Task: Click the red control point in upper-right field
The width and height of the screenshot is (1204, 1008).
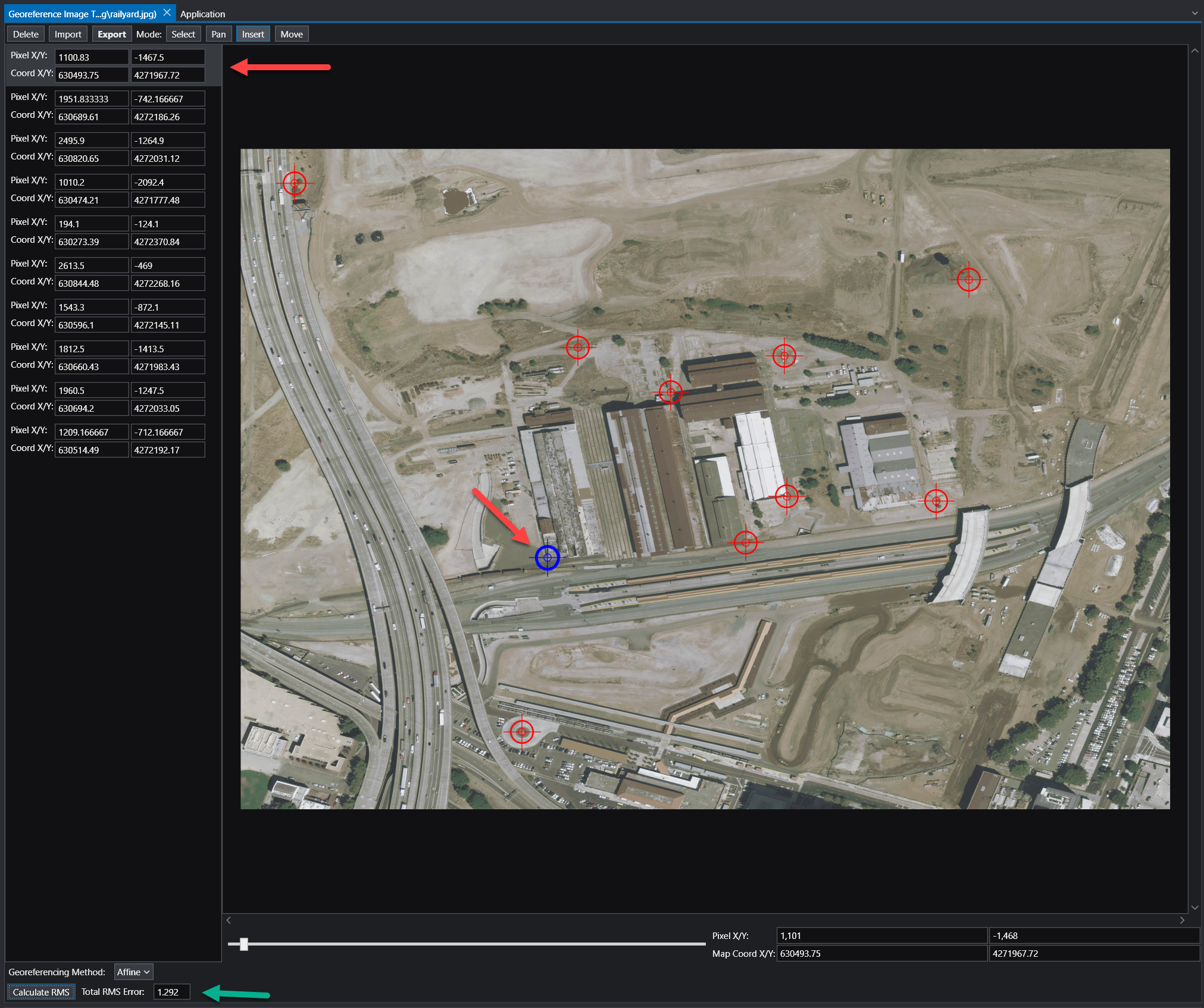Action: (968, 280)
